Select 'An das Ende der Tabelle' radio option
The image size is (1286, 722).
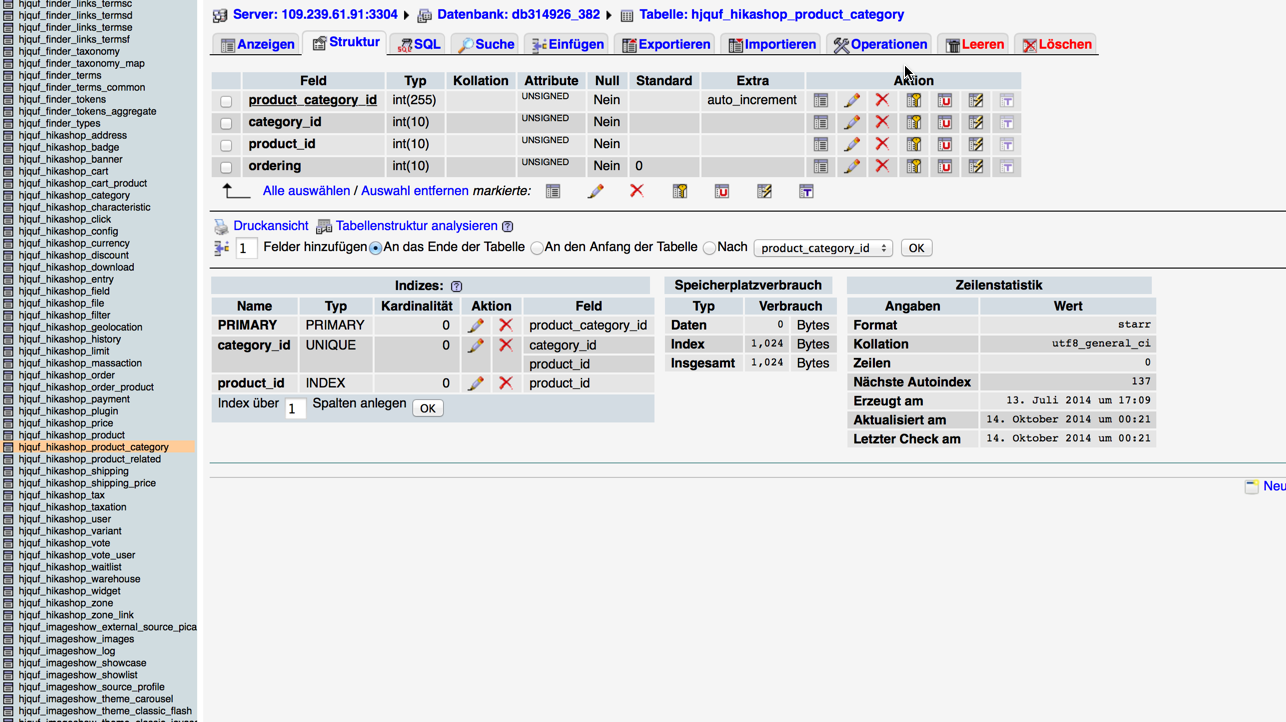point(376,248)
